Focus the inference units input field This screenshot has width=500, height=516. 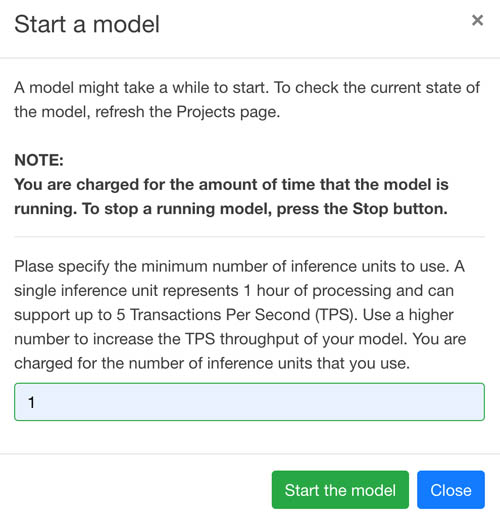[x=249, y=402]
